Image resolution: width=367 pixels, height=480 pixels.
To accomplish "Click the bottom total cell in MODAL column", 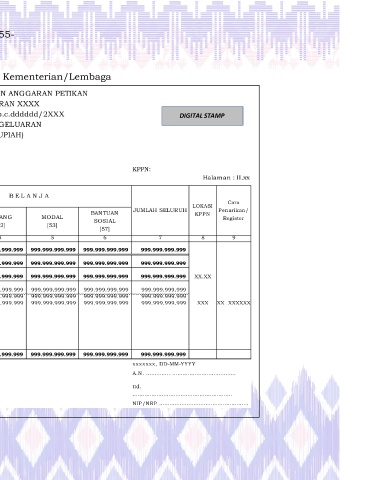I will point(53,354).
